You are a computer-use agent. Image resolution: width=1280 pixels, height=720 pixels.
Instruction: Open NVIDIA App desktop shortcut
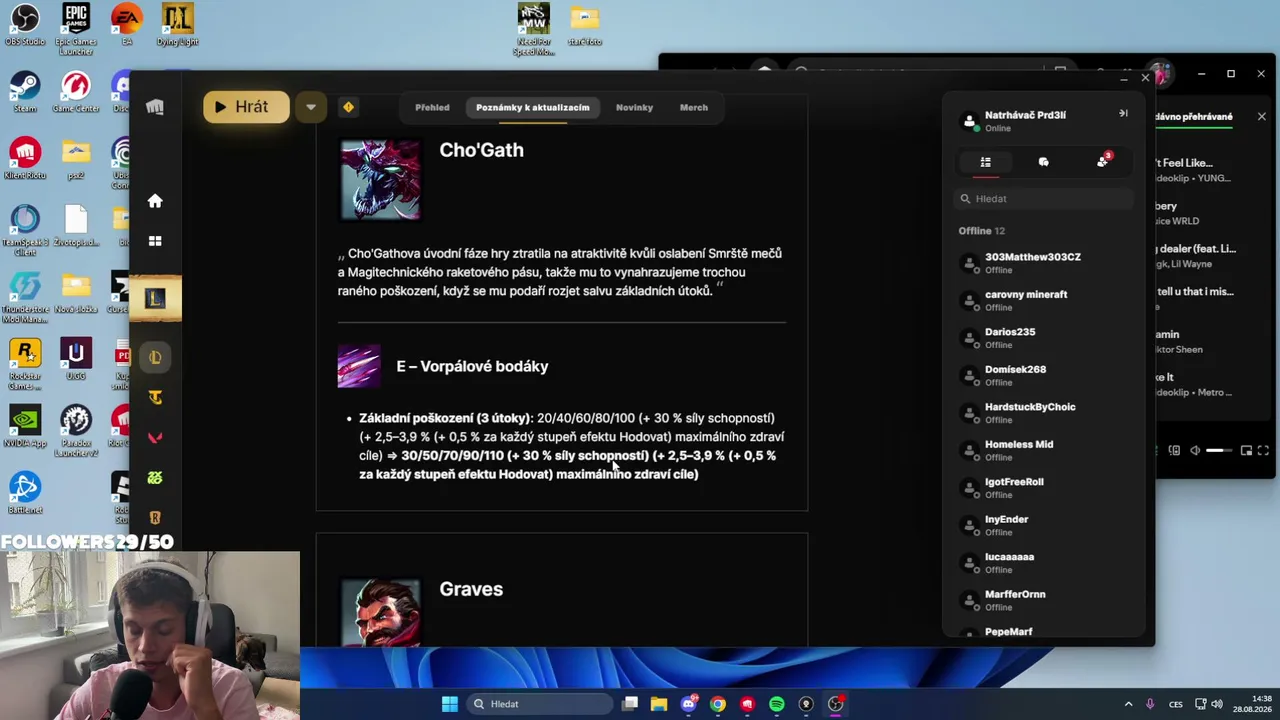(25, 426)
